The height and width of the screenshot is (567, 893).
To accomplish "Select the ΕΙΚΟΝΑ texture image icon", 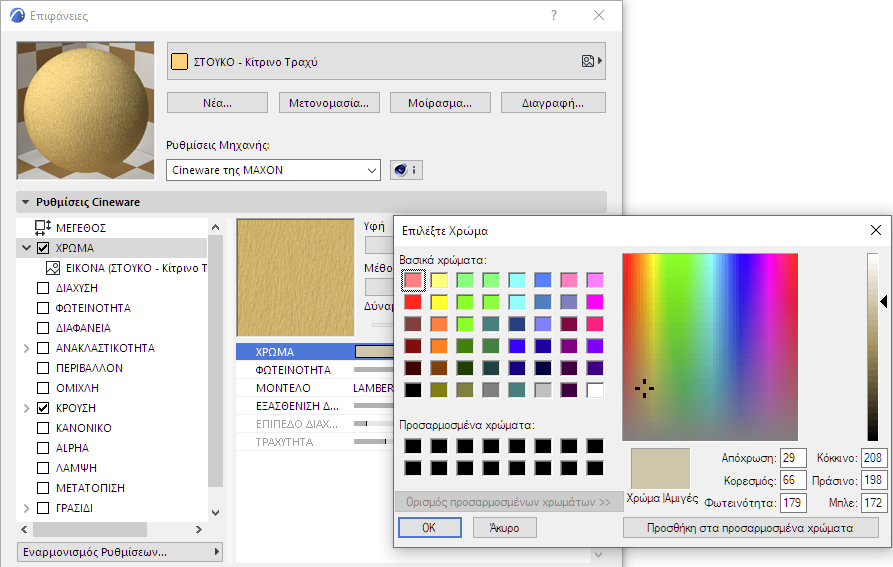I will tap(52, 268).
